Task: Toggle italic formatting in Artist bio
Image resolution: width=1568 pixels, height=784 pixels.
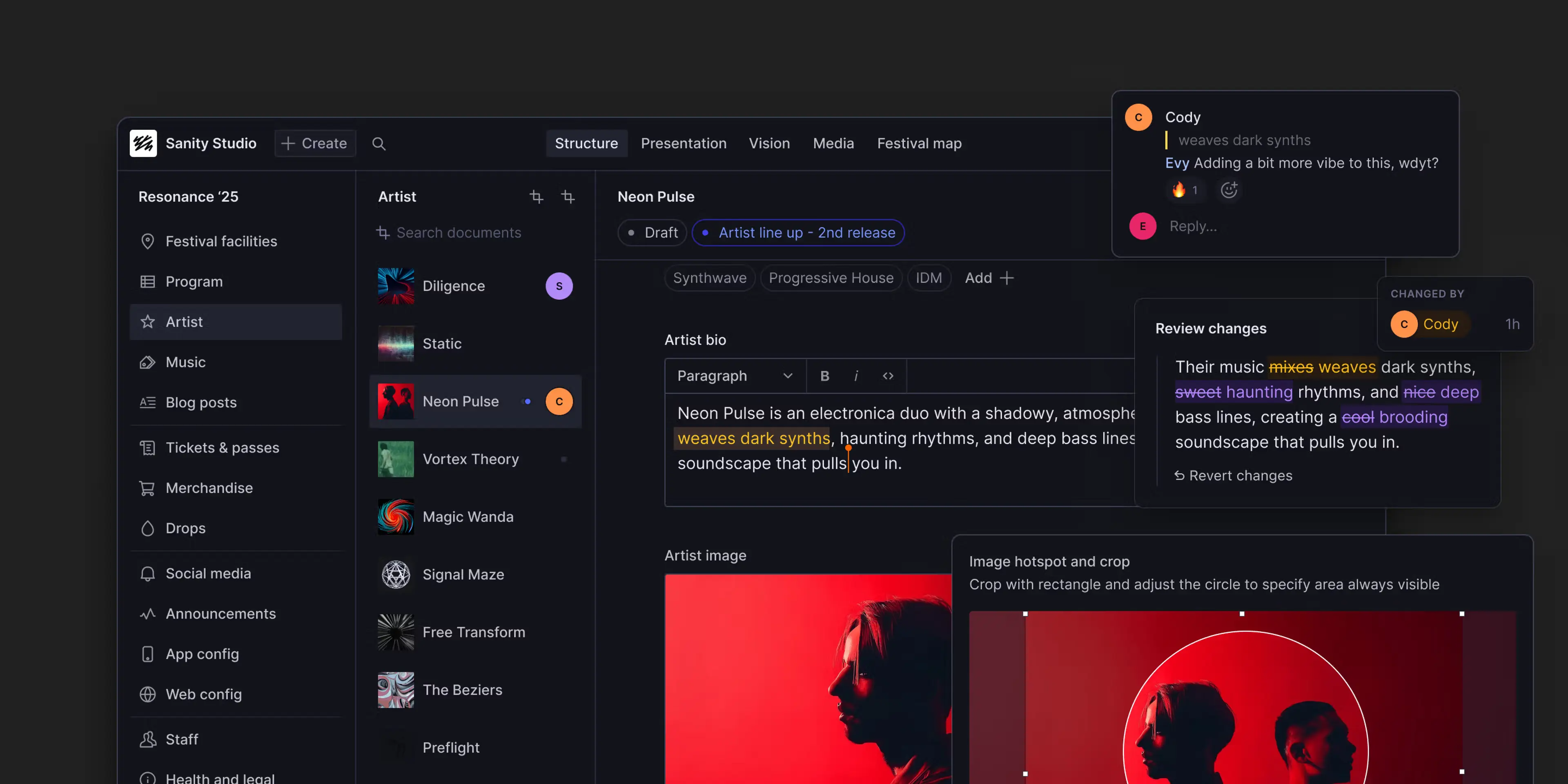Action: (x=856, y=376)
